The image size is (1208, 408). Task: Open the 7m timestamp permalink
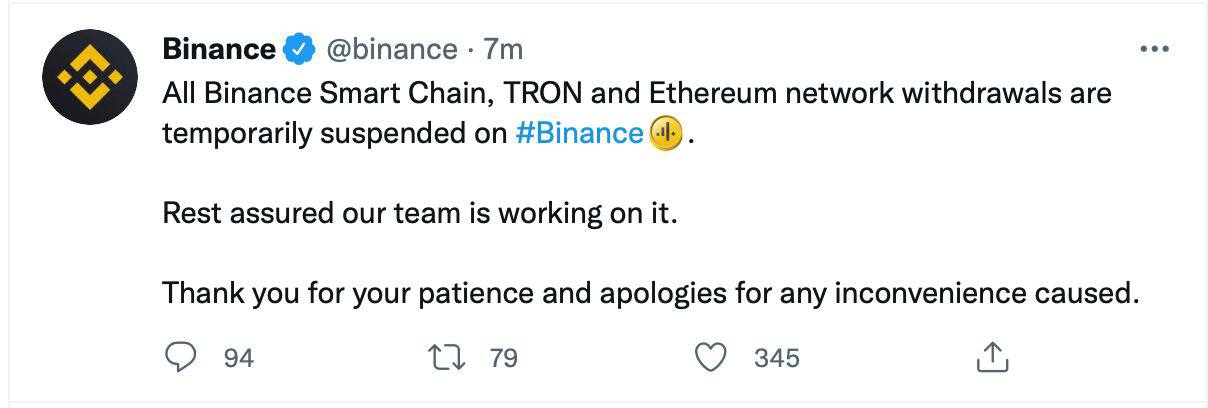click(503, 48)
